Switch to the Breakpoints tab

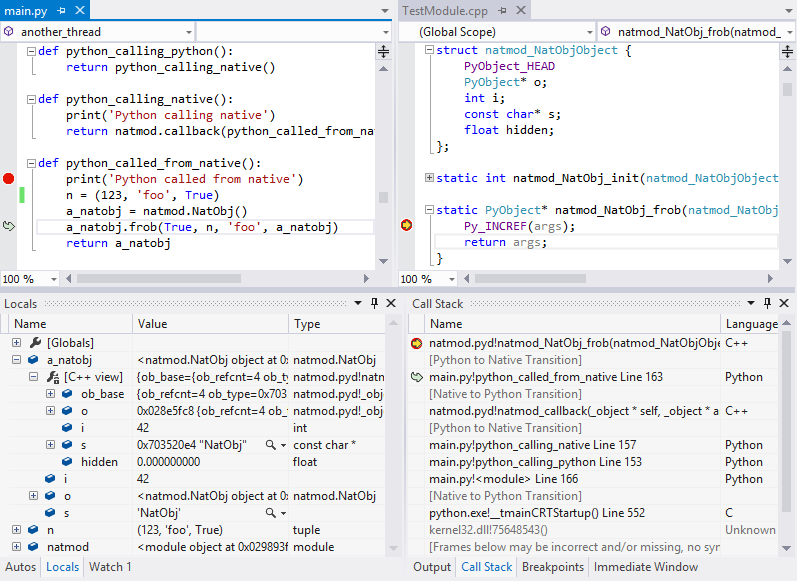point(553,567)
